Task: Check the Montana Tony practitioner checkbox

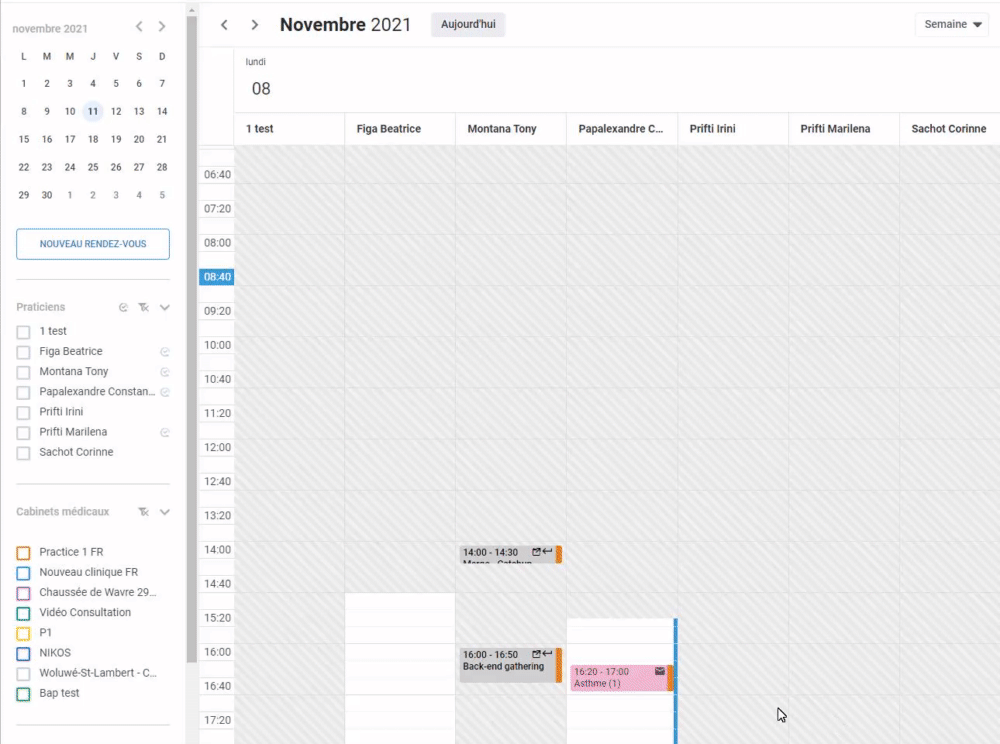Action: coord(23,372)
